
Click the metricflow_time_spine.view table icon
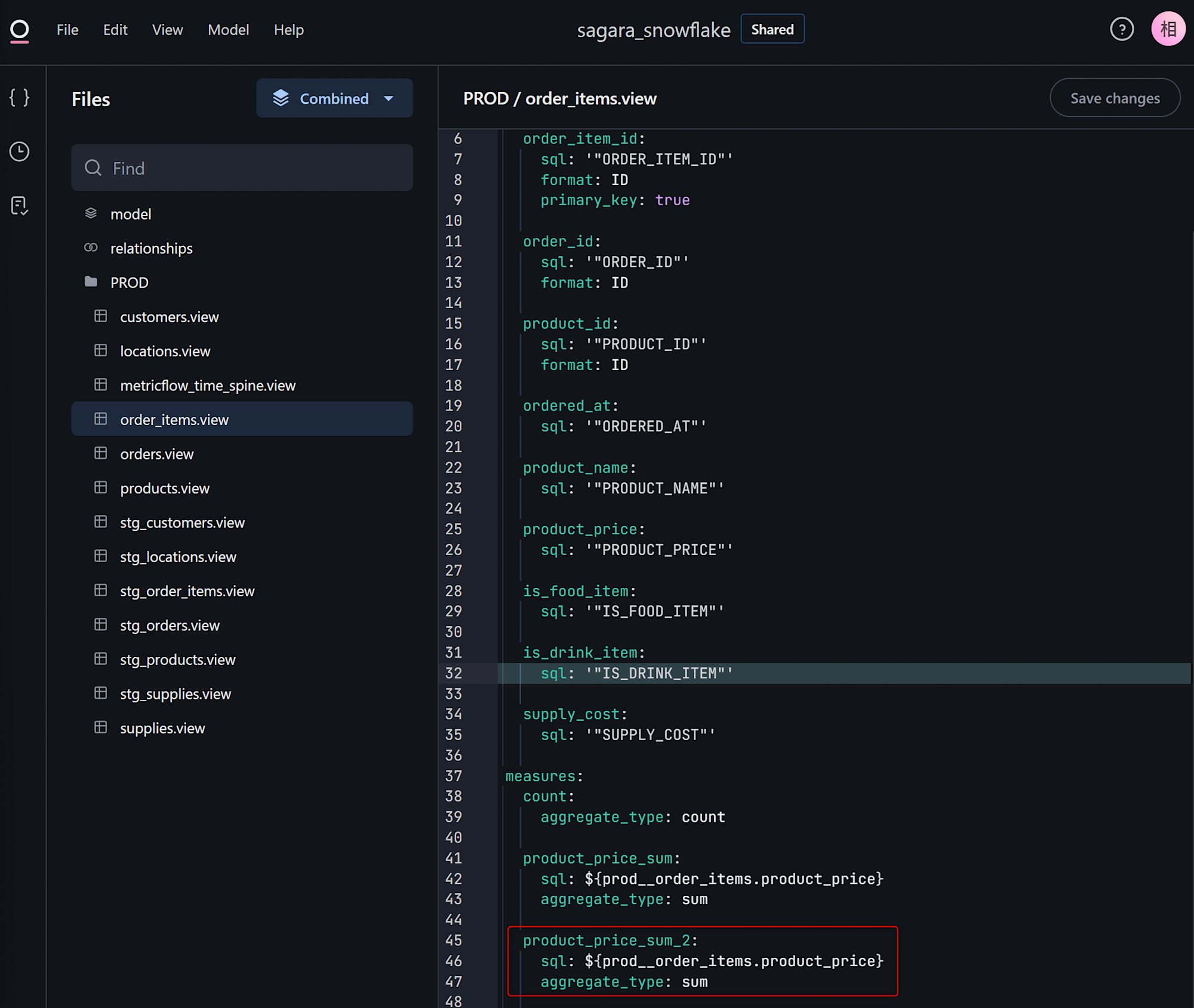(101, 385)
